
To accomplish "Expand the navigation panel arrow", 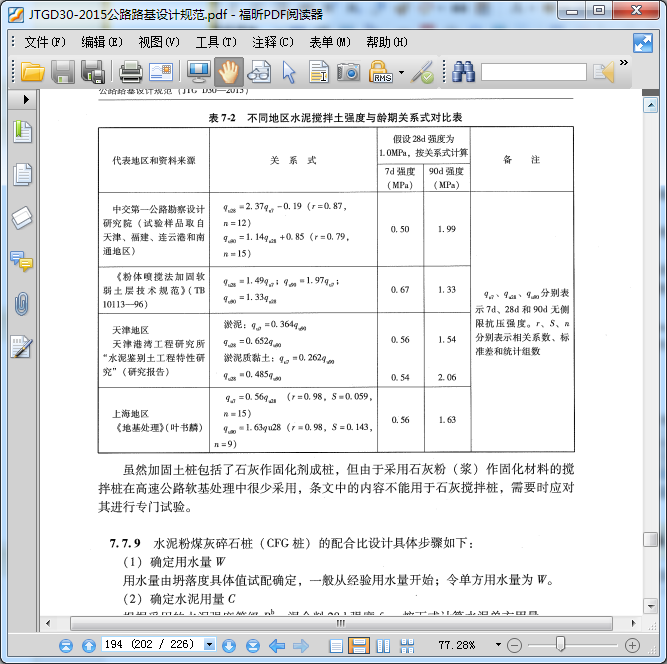I will 26,100.
